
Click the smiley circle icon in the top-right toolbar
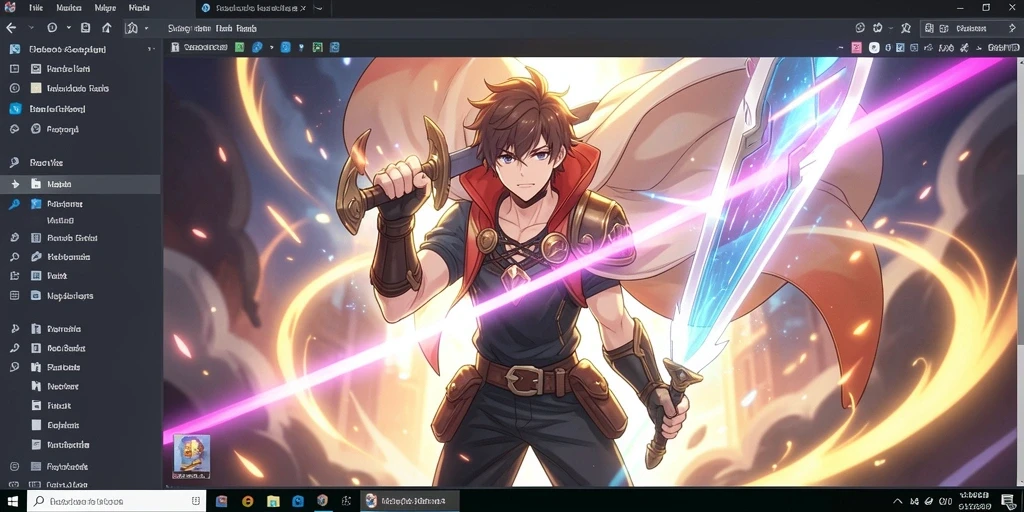point(860,28)
